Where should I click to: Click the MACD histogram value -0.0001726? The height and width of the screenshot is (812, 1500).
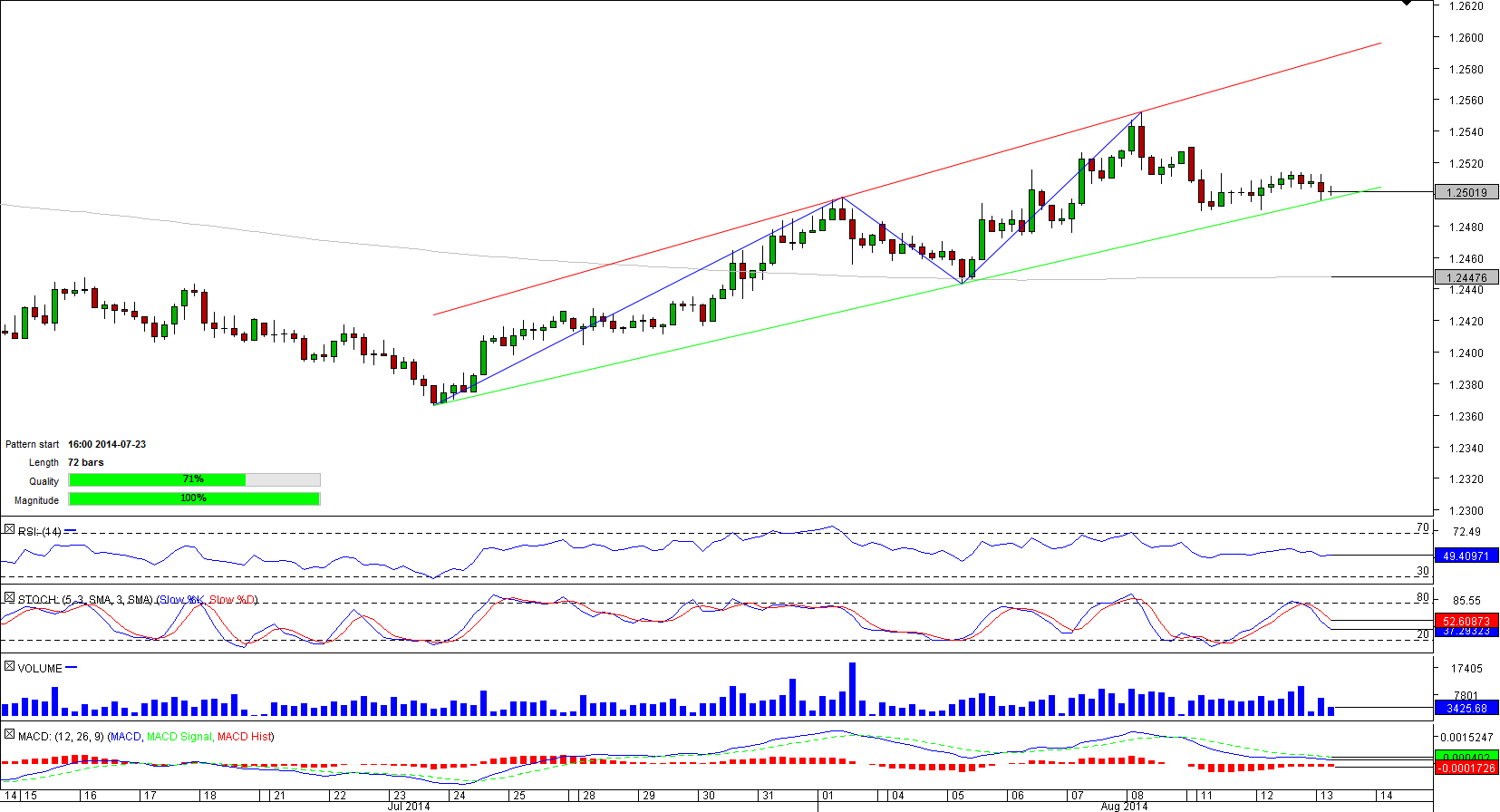click(1466, 768)
